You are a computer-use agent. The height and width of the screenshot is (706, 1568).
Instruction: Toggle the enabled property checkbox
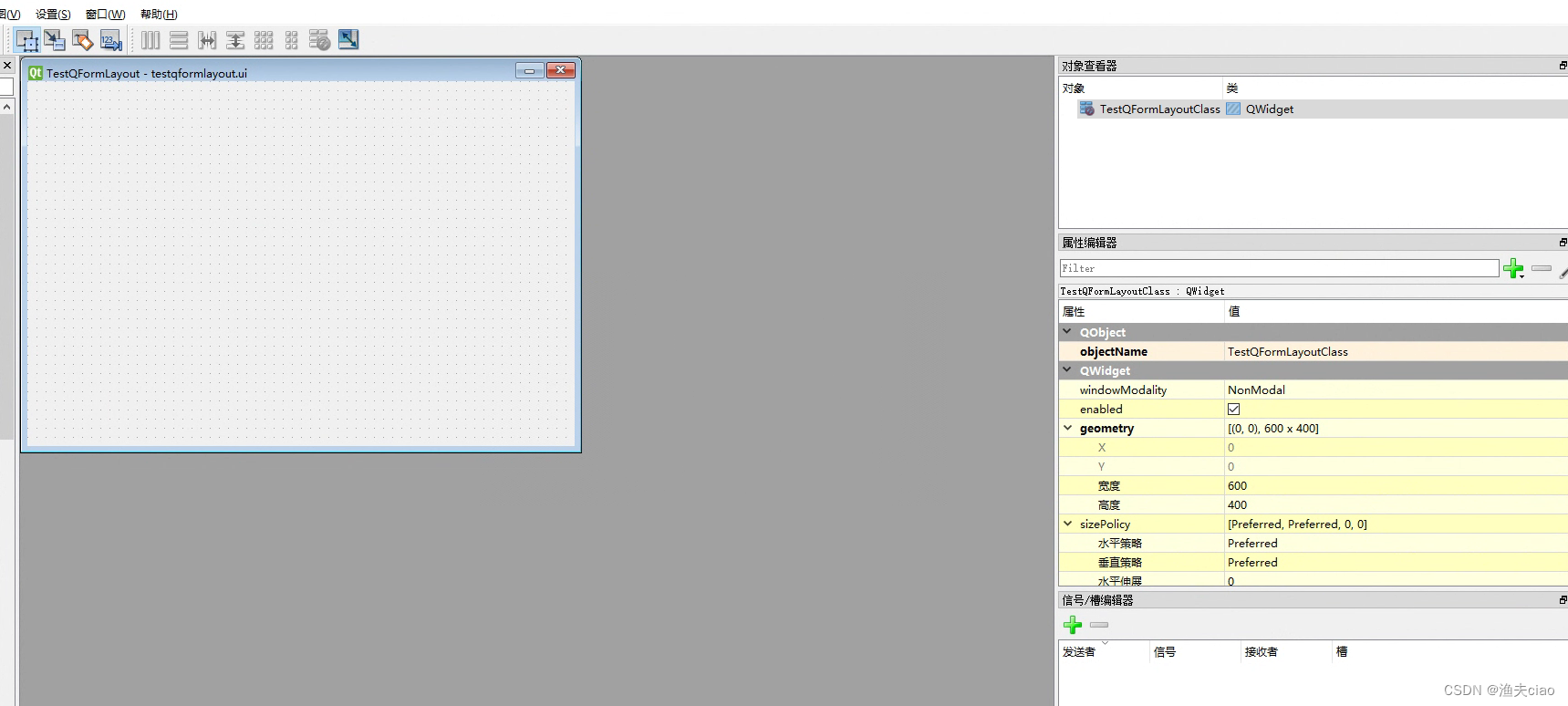(1233, 409)
